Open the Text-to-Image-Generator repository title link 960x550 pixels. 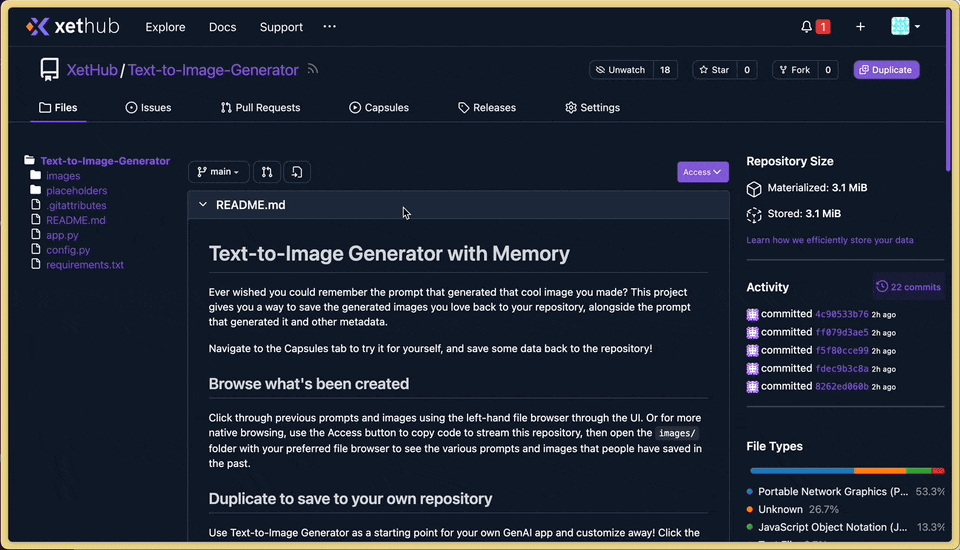coord(213,70)
